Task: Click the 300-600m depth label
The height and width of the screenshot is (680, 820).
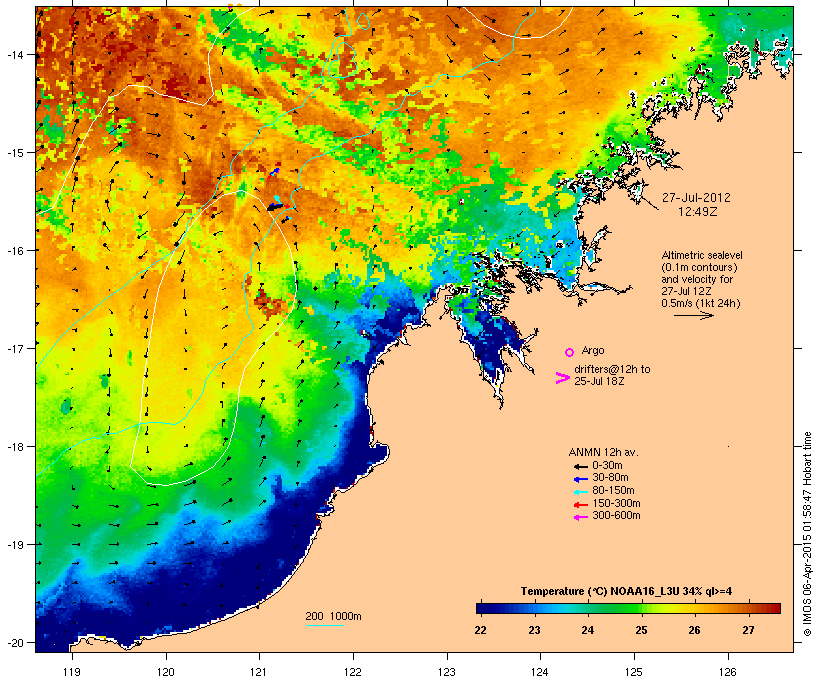Action: [616, 516]
